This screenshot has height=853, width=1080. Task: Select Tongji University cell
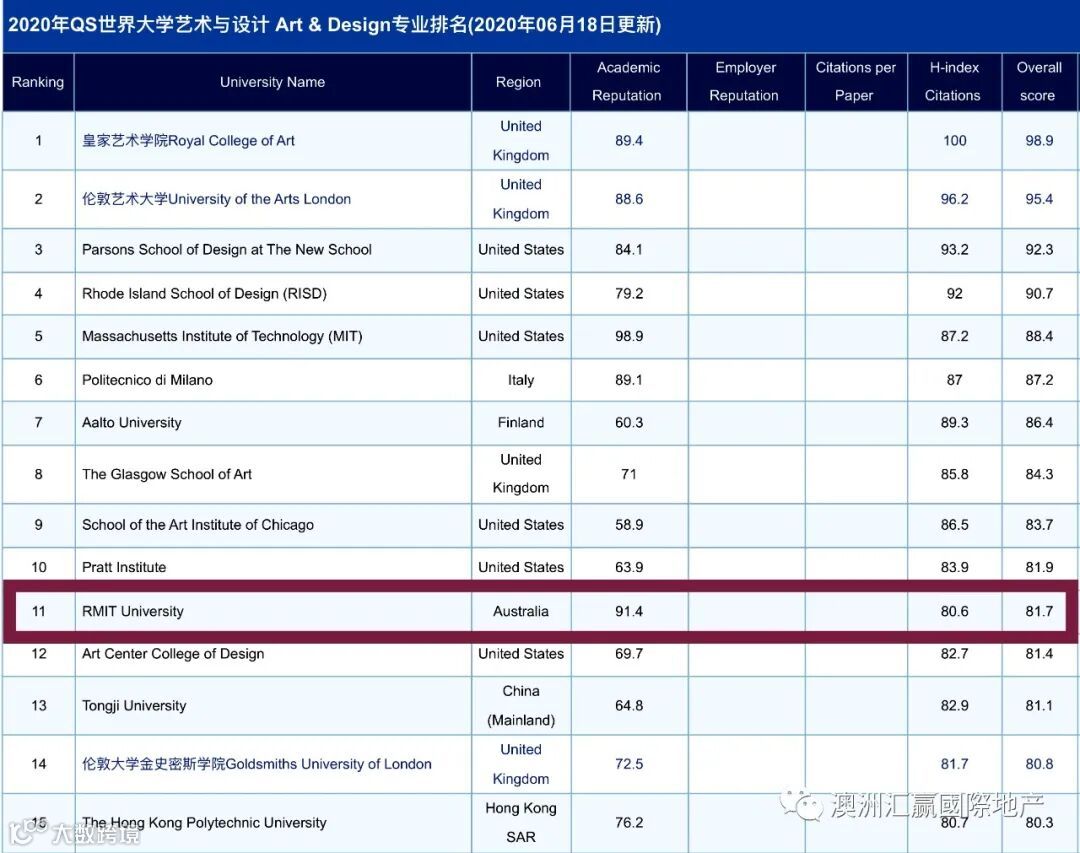273,706
